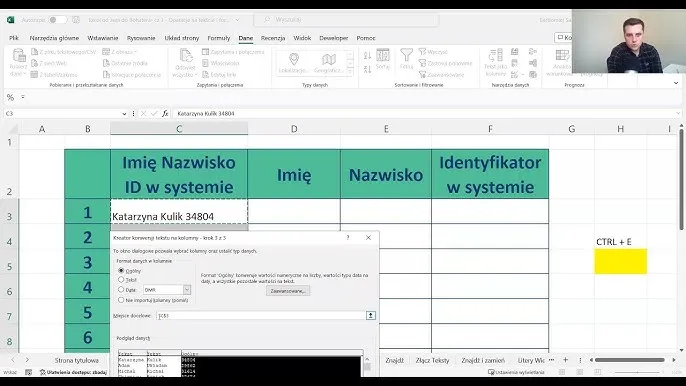Click Zapytania i połączenia icon
This screenshot has height=386, width=686.
205,52
